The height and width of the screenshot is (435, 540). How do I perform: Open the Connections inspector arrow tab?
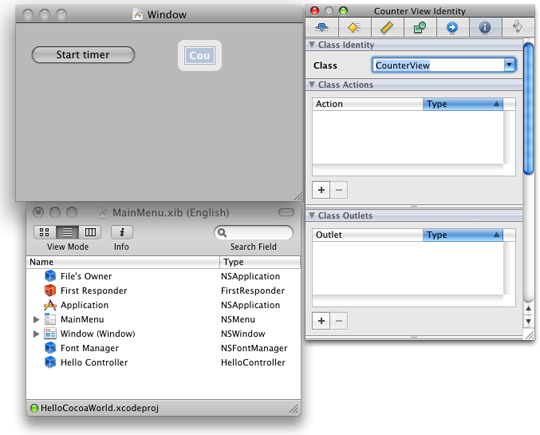(452, 27)
